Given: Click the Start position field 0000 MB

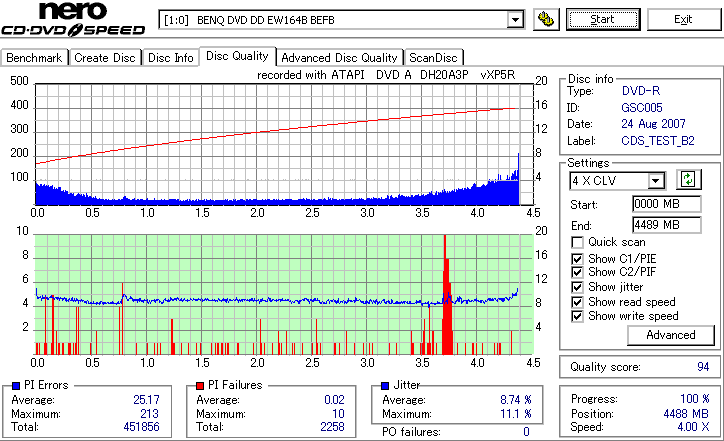Looking at the screenshot, I should 666,204.
